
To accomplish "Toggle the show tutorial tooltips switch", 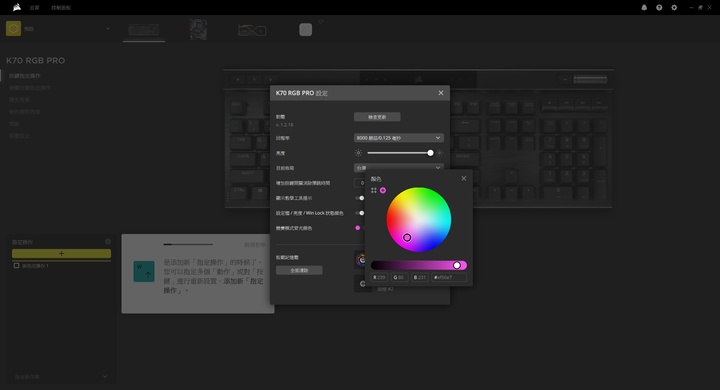I will [360, 198].
